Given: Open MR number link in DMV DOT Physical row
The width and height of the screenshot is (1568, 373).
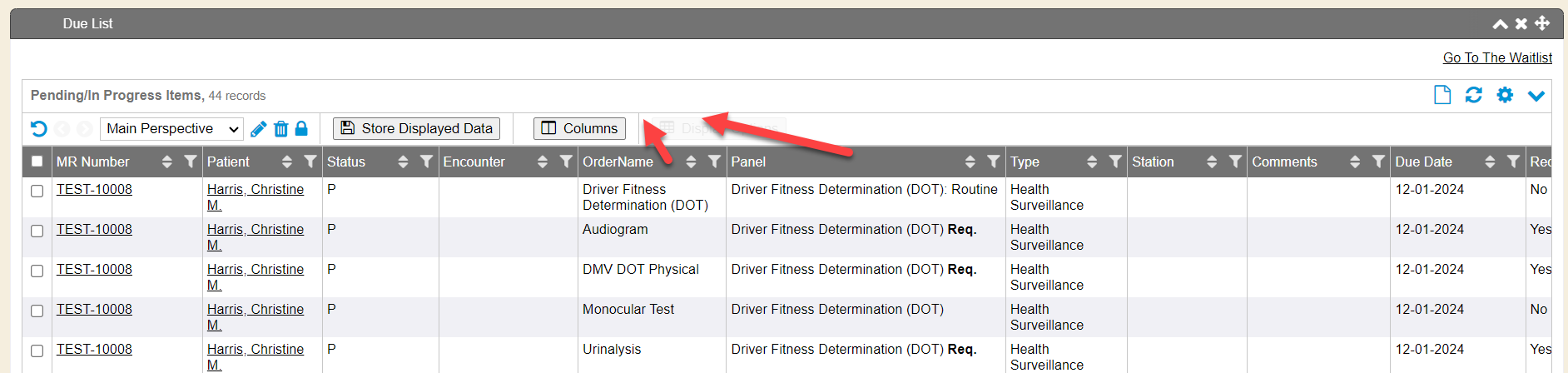Looking at the screenshot, I should click(x=94, y=269).
